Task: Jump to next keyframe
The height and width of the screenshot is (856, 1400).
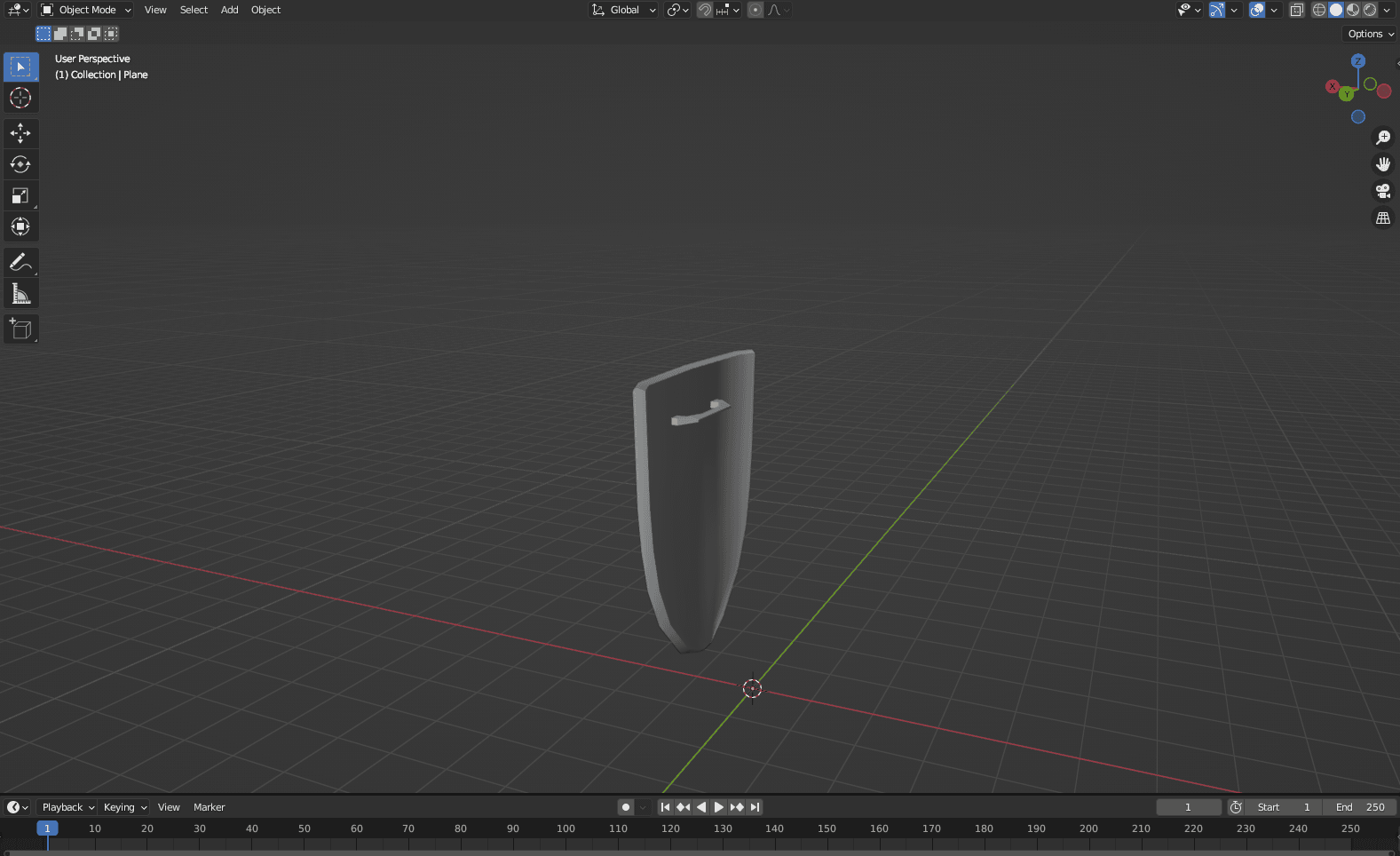Action: (737, 807)
